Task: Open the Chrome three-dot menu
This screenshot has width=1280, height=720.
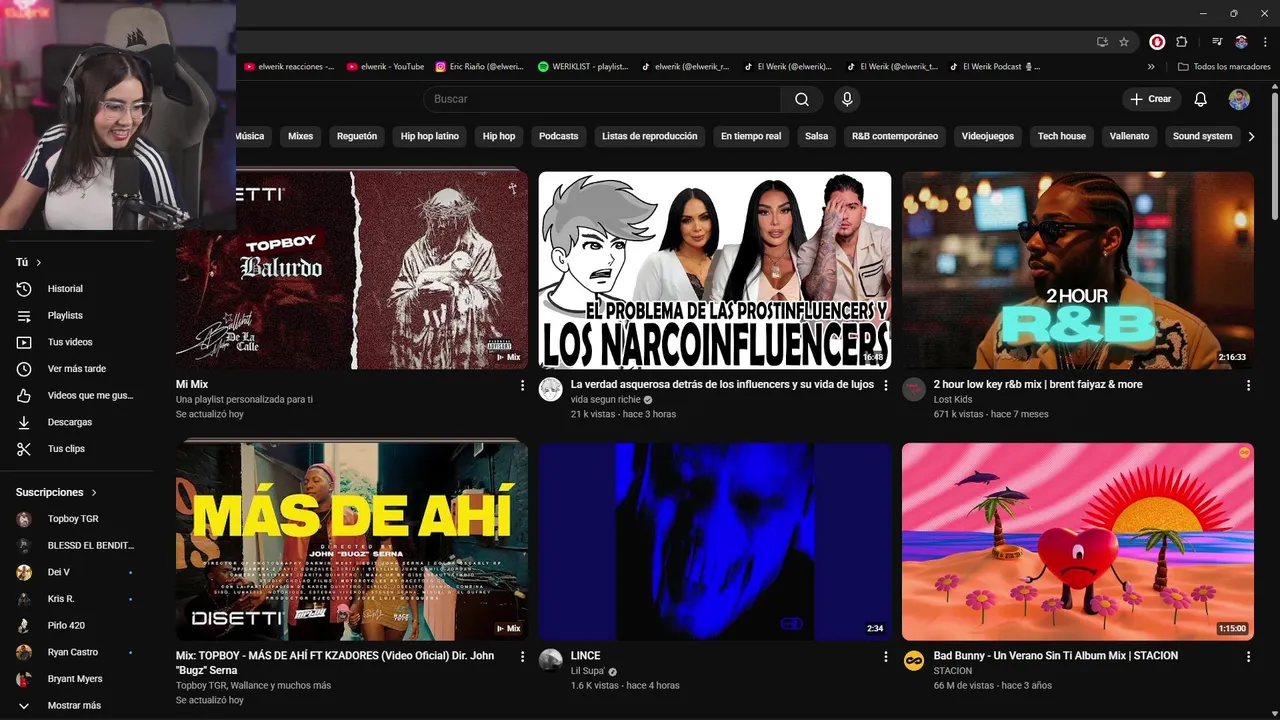Action: pyautogui.click(x=1265, y=42)
